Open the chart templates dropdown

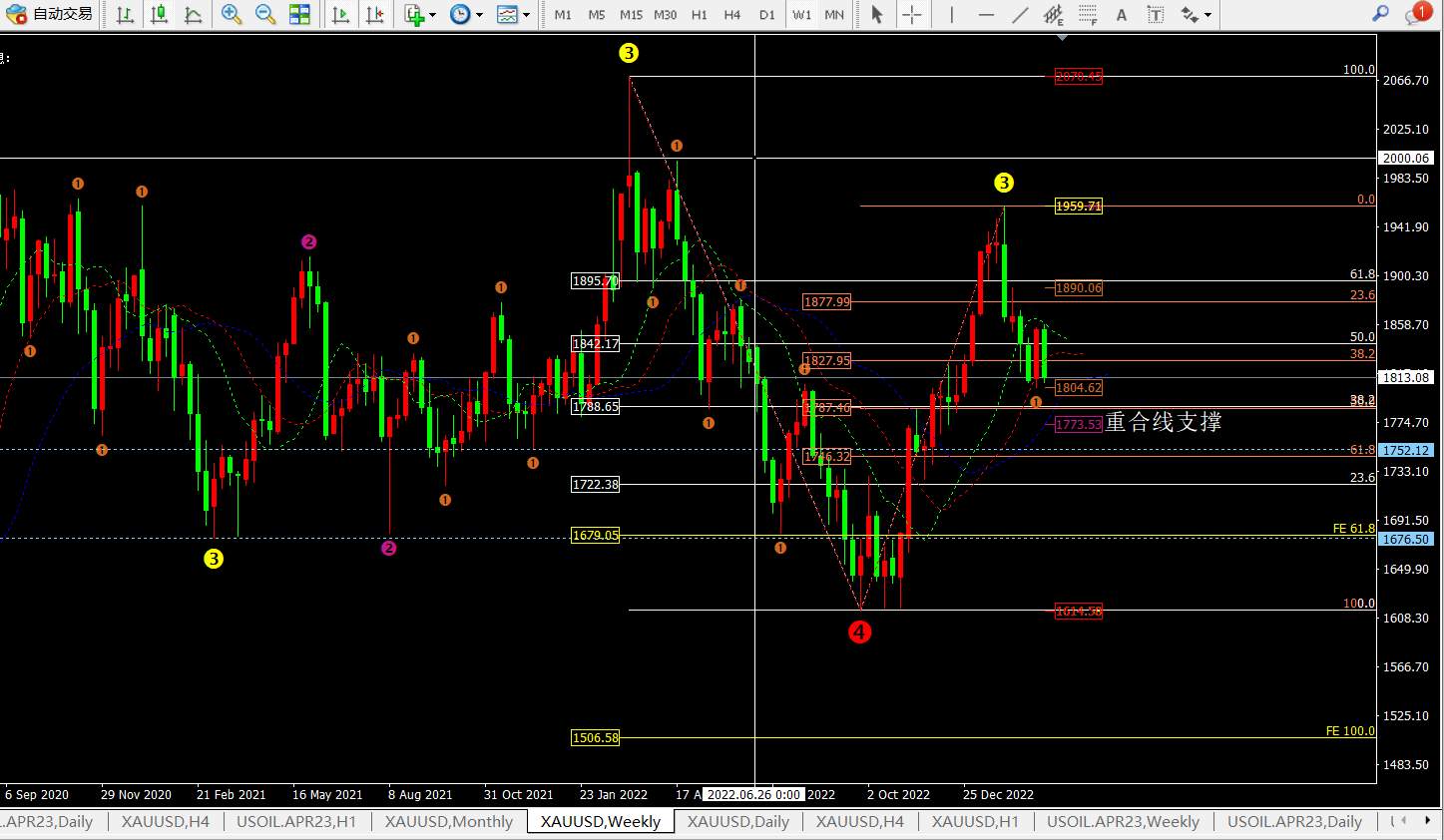click(x=513, y=14)
